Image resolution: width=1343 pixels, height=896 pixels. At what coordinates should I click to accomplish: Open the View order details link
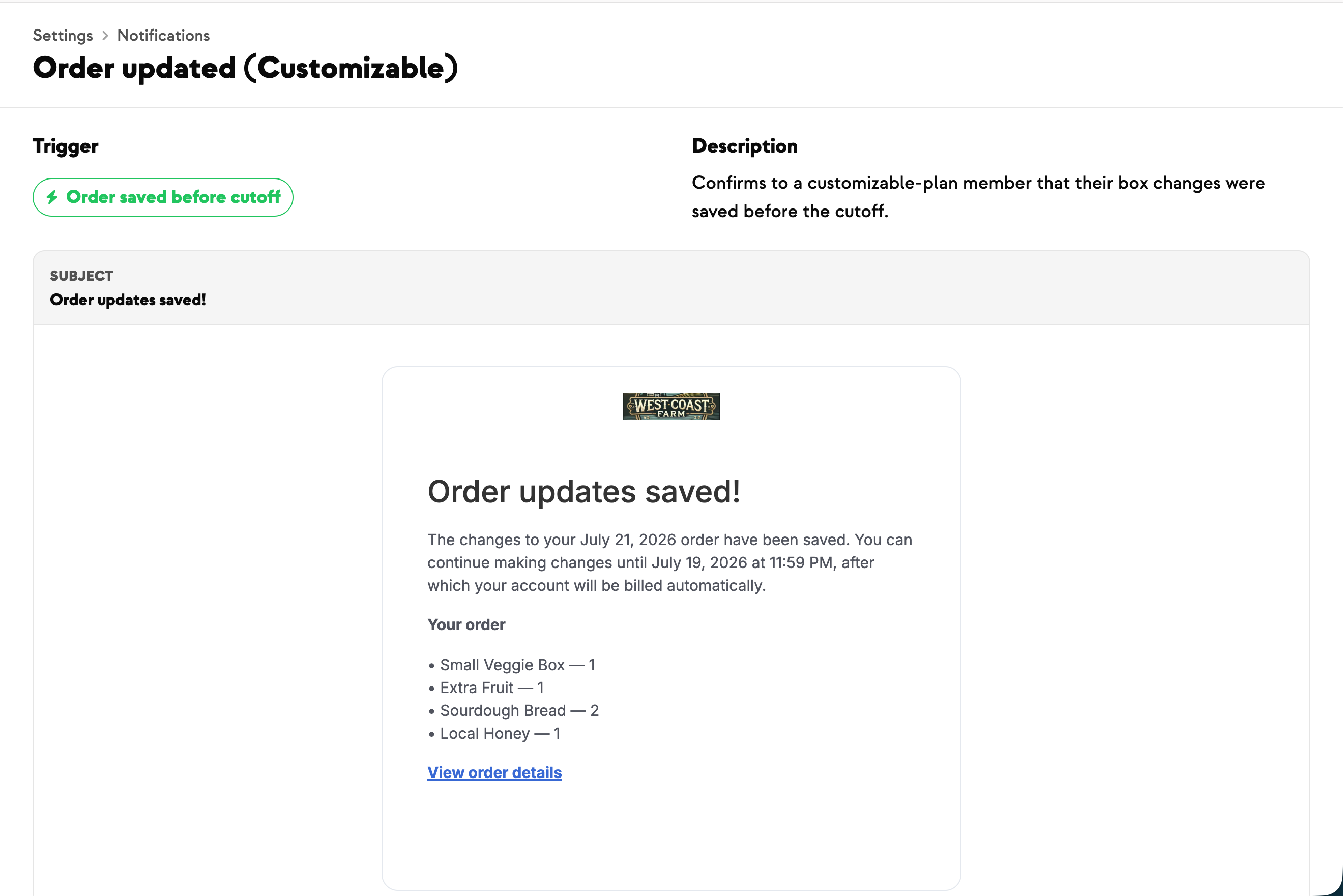tap(494, 772)
